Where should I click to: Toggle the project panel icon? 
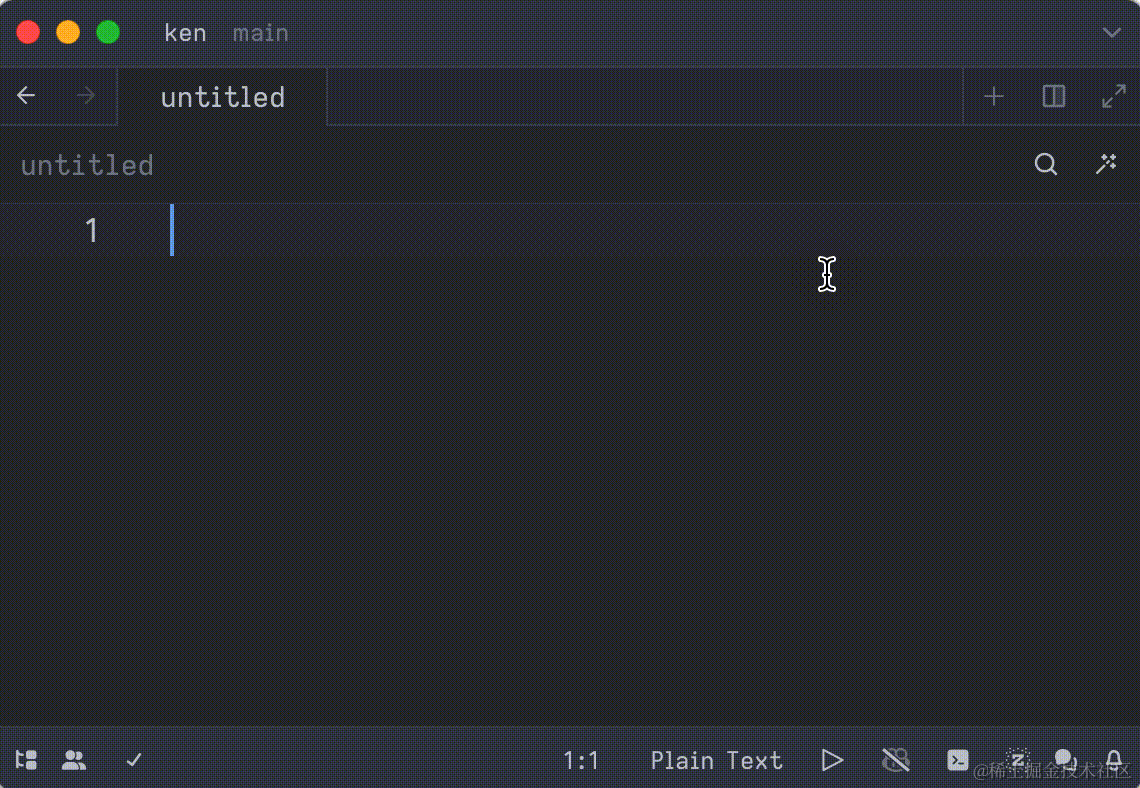(26, 760)
